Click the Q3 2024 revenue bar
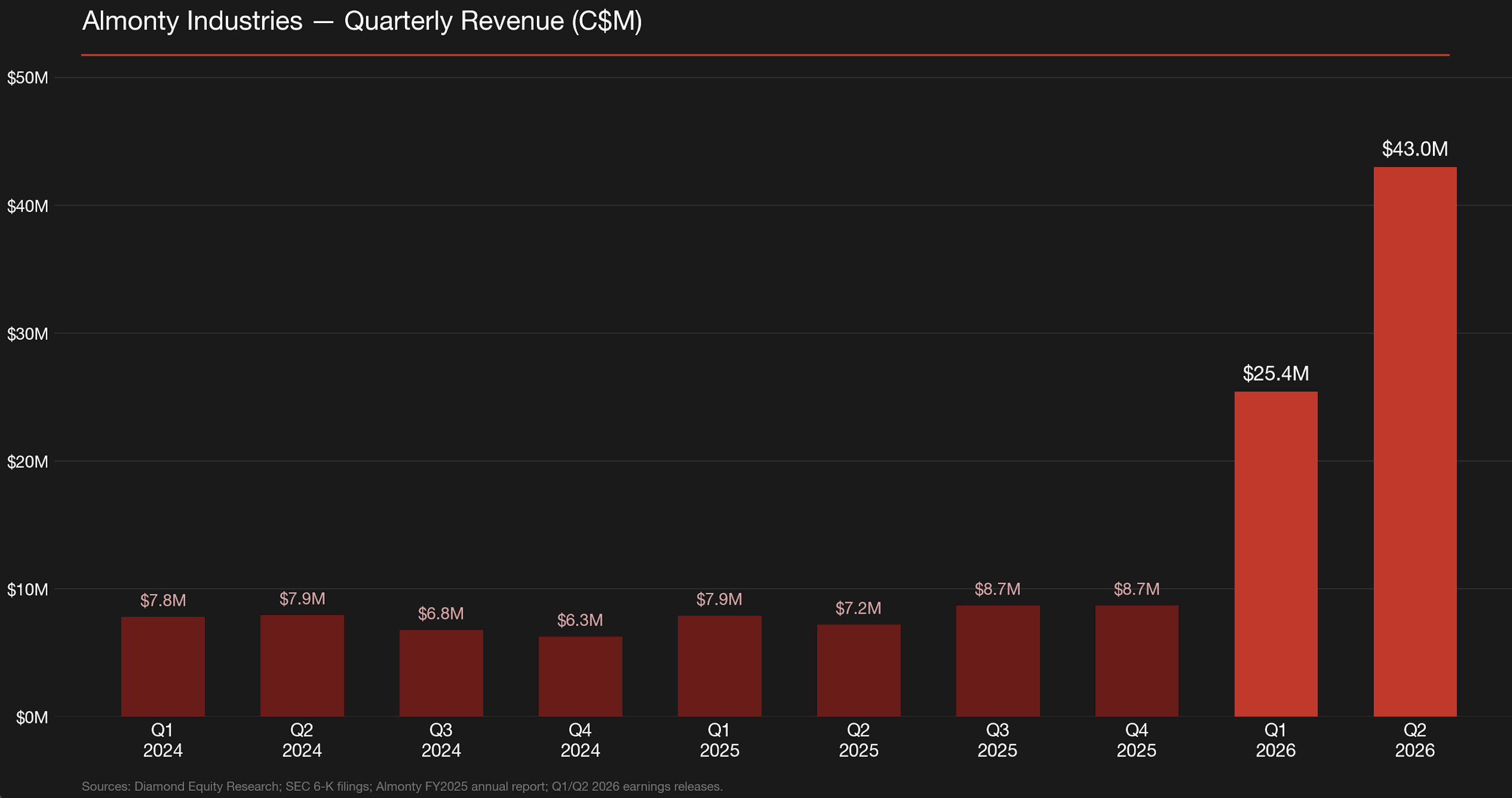The image size is (1512, 798). click(442, 673)
